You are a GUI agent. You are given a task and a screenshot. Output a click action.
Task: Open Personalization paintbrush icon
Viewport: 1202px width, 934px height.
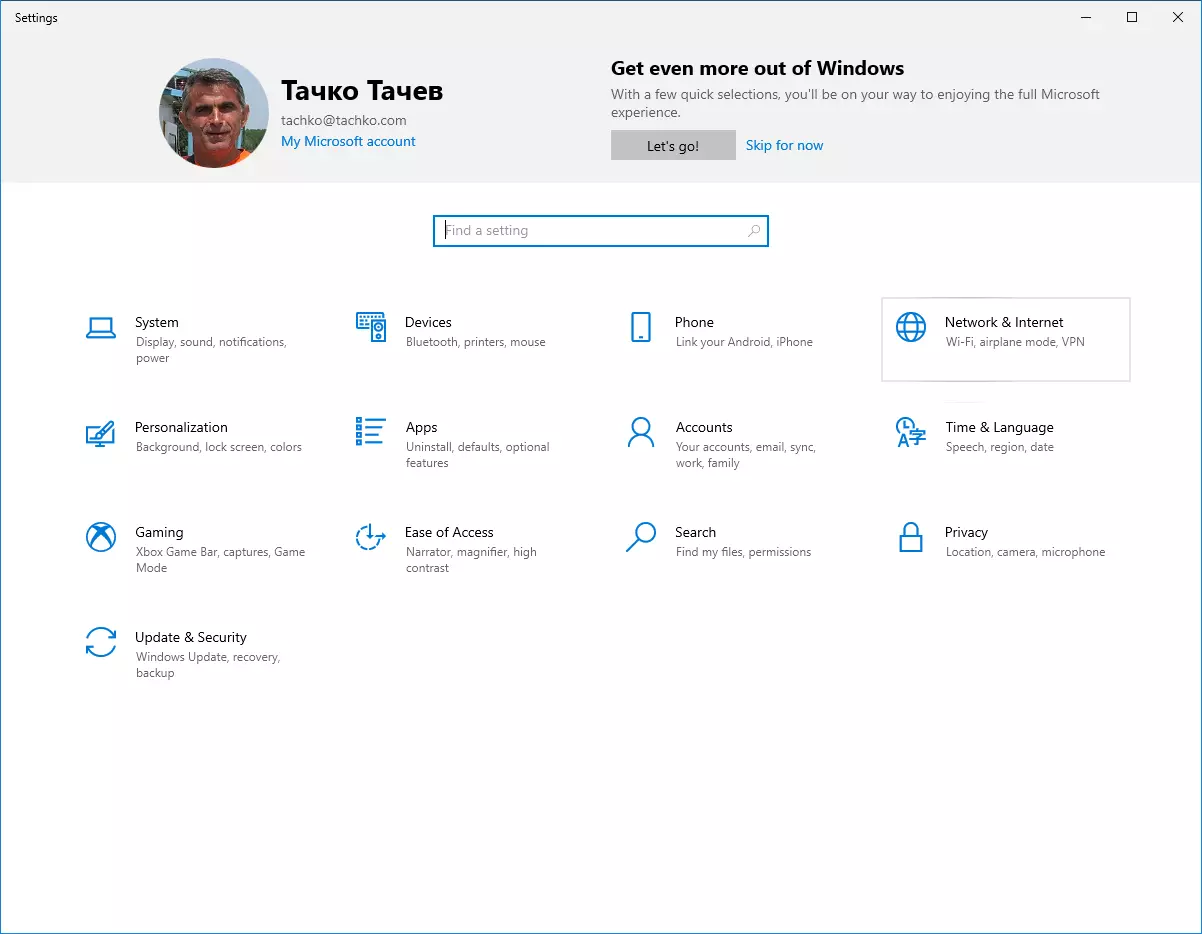[x=101, y=432]
